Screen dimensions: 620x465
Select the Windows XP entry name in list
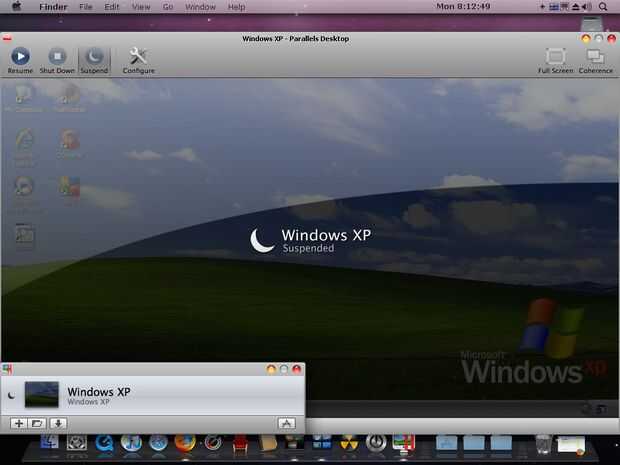point(99,392)
